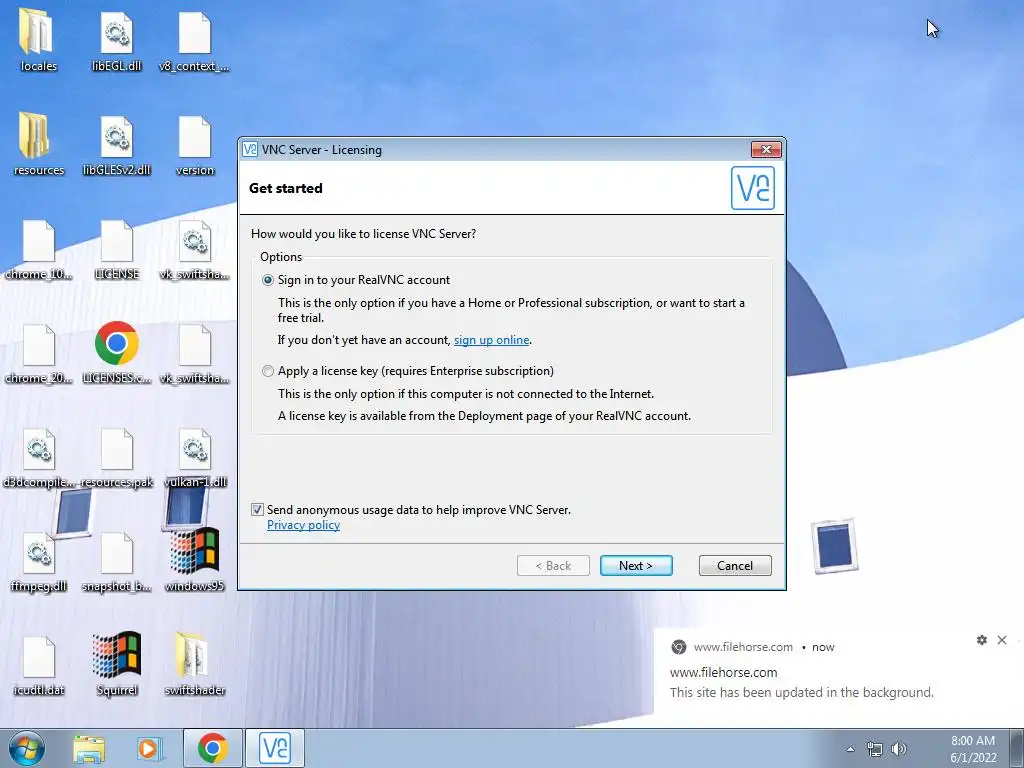Dismiss the filehorse.com notification

tap(1002, 640)
